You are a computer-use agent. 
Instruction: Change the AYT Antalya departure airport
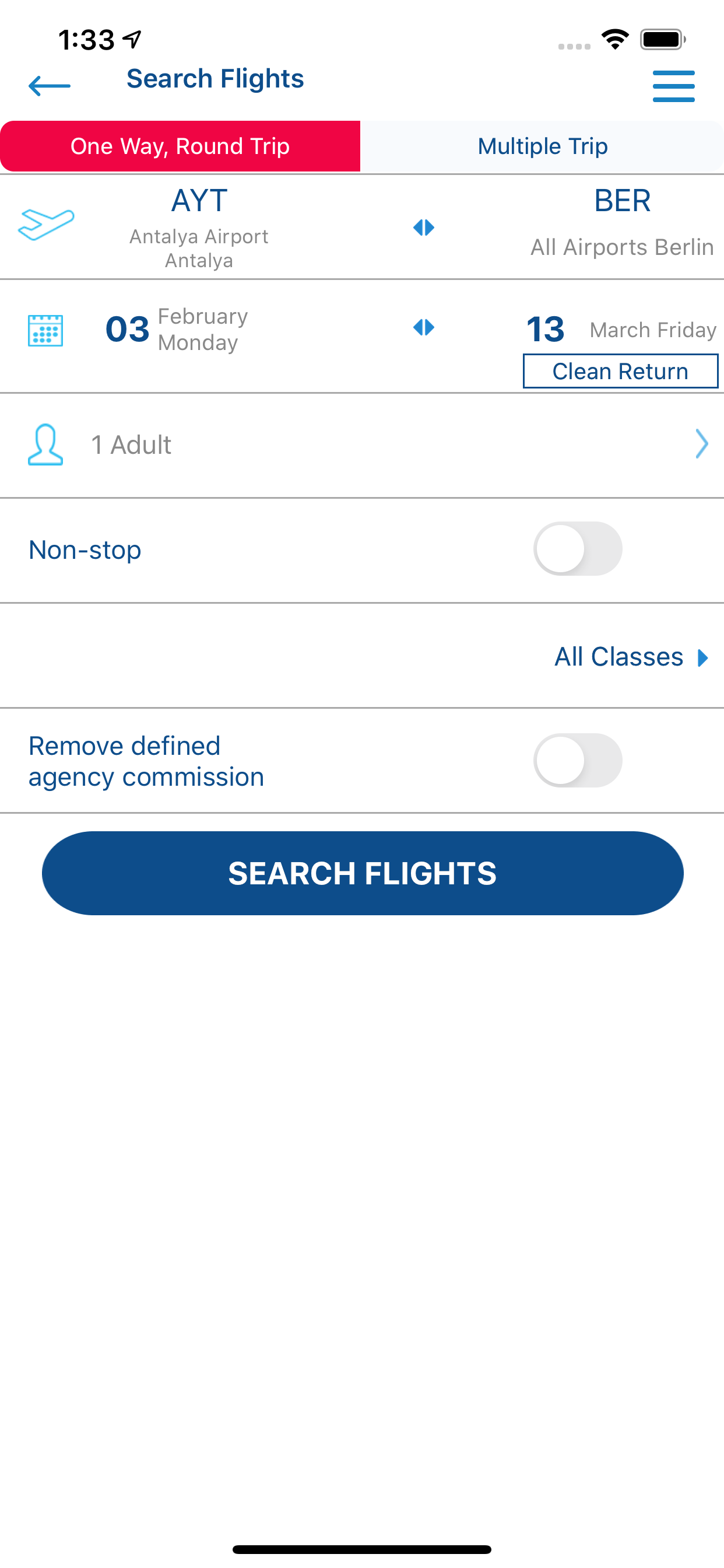[x=199, y=228]
